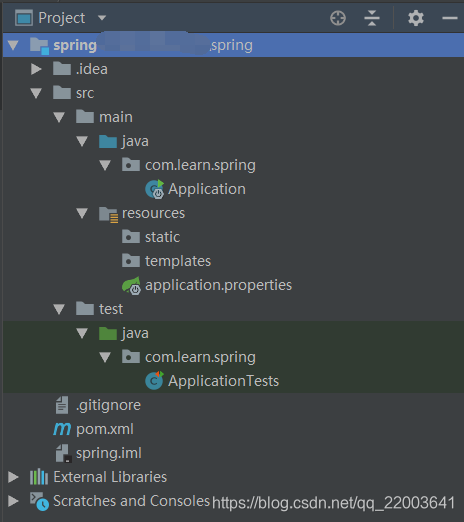Click the static folder icon
Viewport: 464px width, 522px height.
coord(131,237)
